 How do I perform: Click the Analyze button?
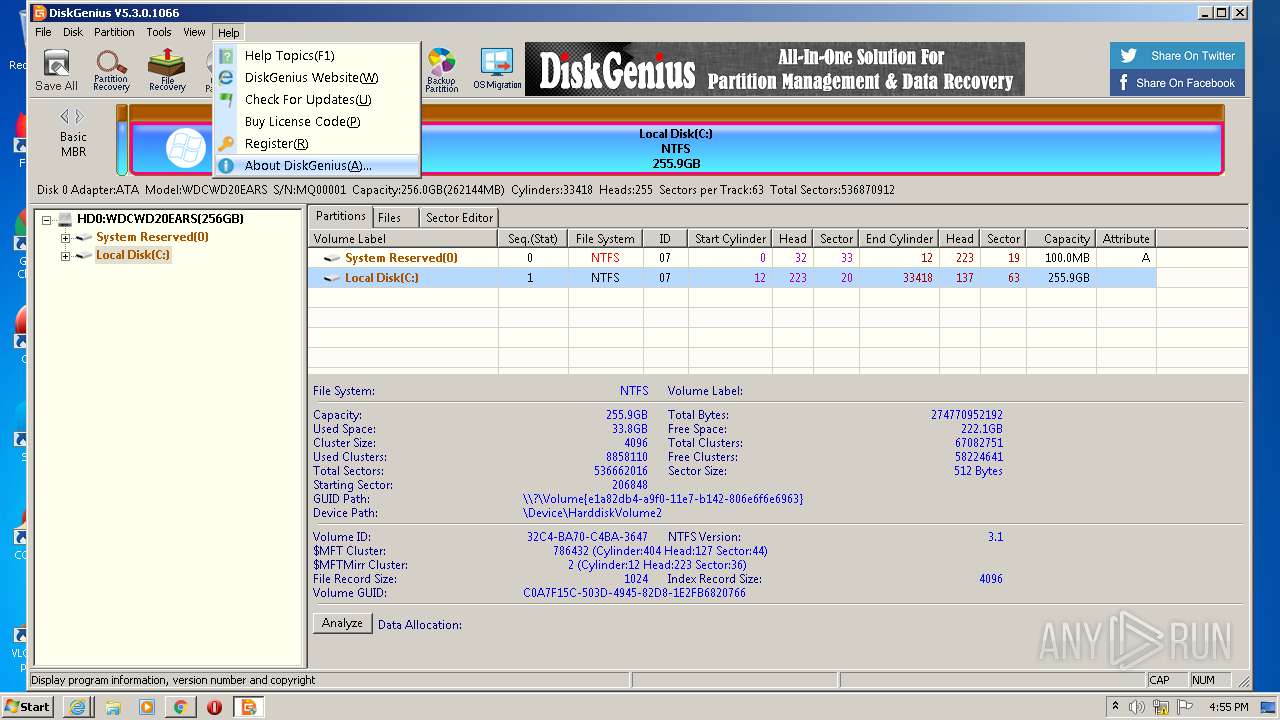coord(342,623)
